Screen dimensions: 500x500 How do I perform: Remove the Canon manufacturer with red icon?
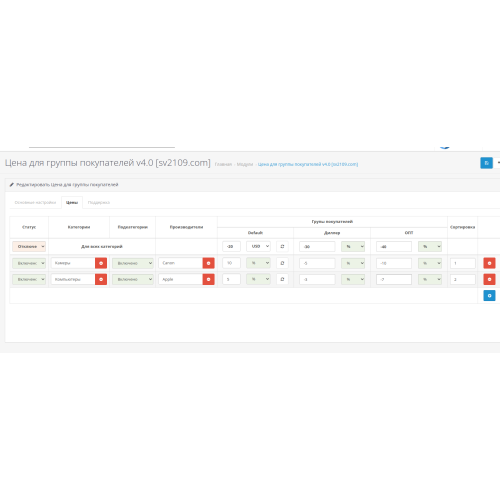pos(208,263)
